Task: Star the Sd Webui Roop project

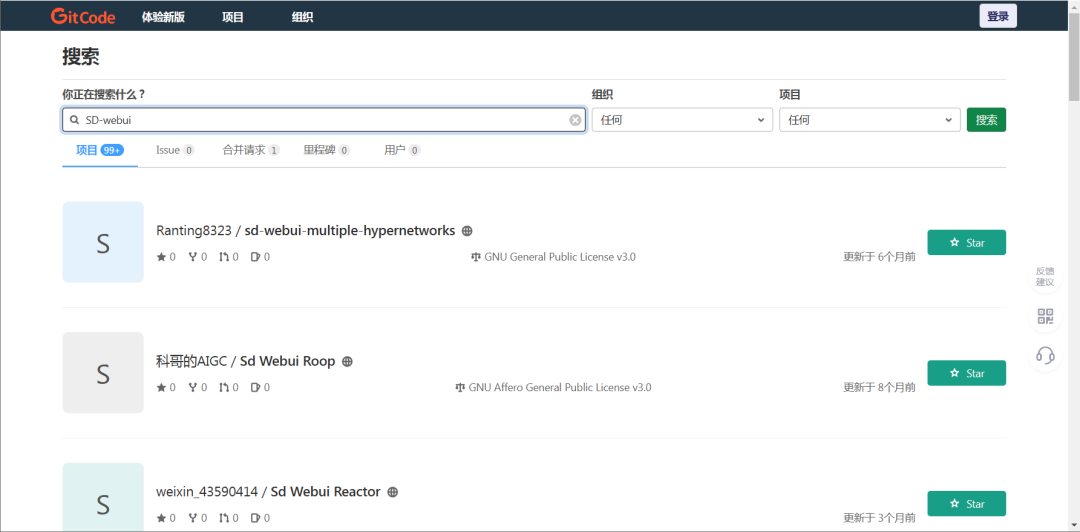Action: pyautogui.click(x=966, y=373)
